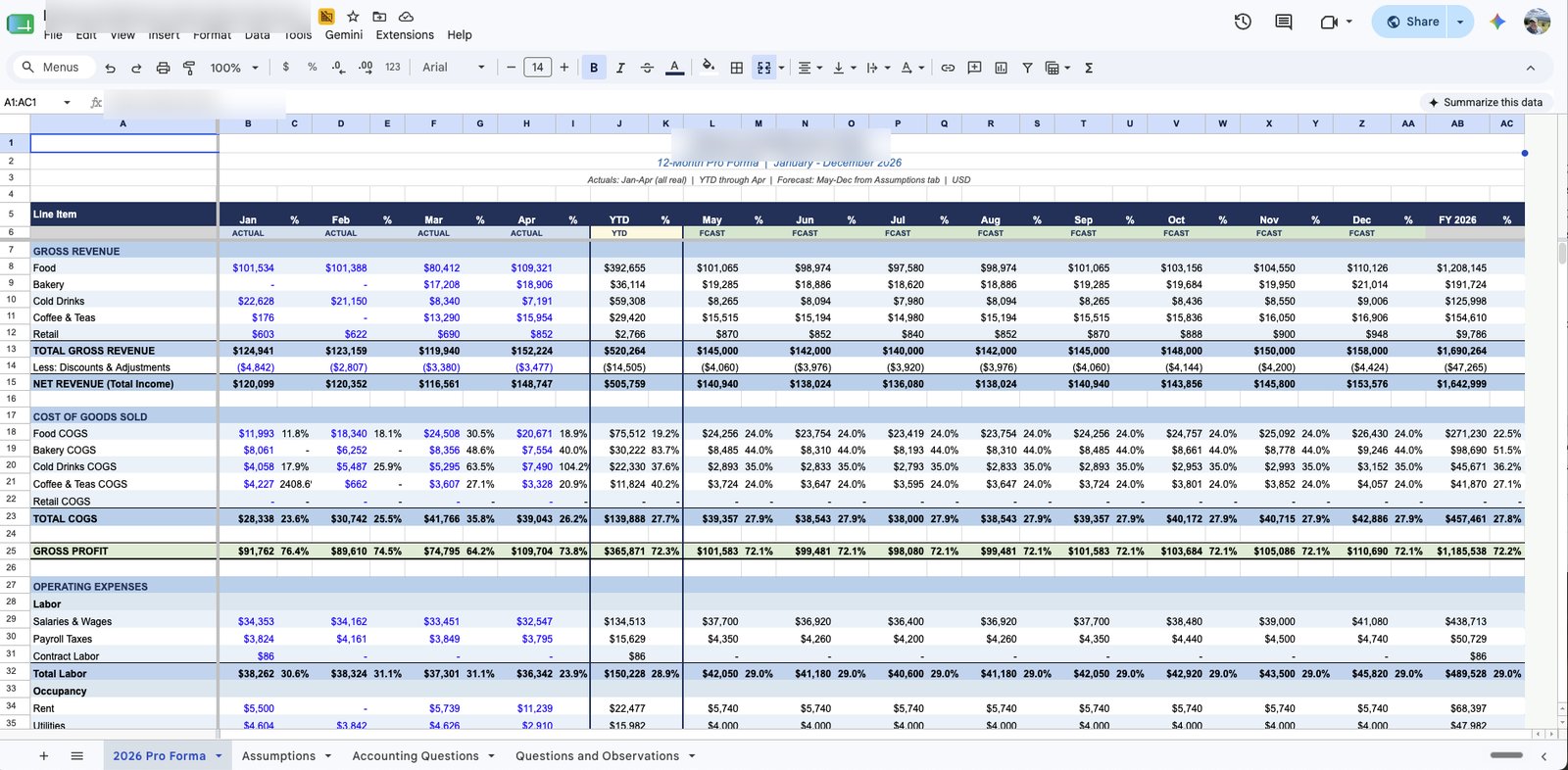1568x770 pixels.
Task: Open the zoom 100% dropdown
Action: pos(234,68)
